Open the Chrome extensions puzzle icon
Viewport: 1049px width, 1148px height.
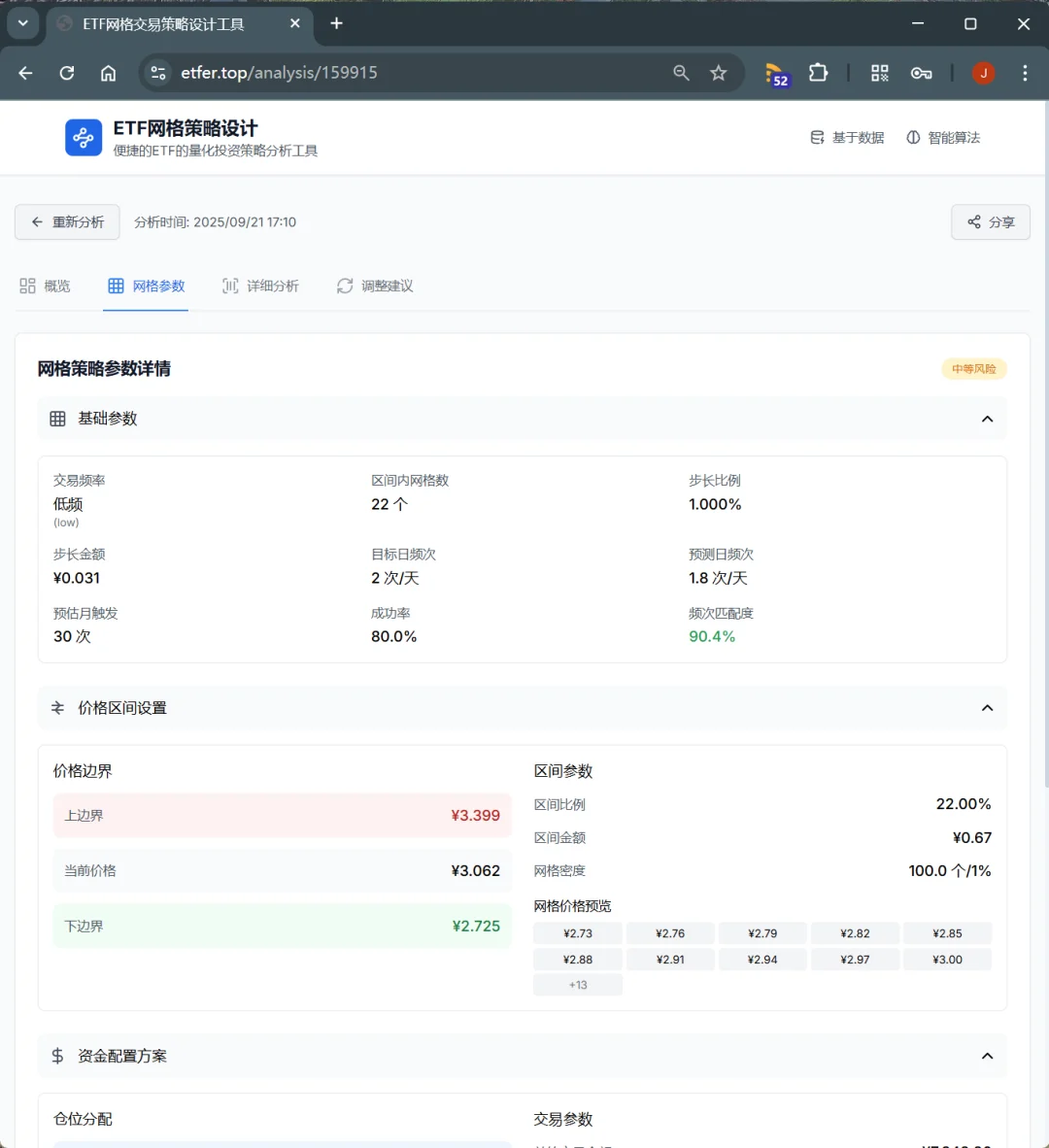click(x=819, y=73)
